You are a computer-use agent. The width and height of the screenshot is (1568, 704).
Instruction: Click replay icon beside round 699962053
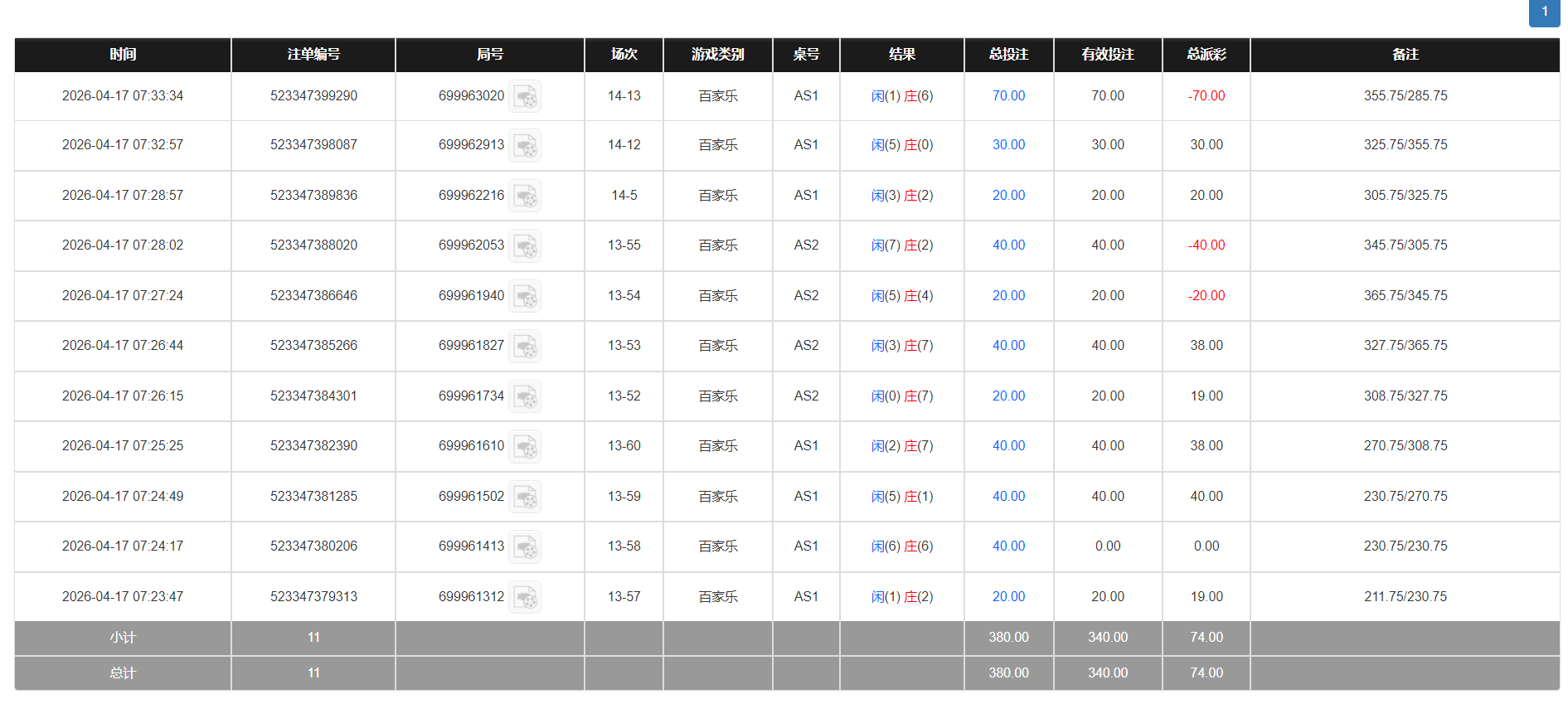[524, 246]
